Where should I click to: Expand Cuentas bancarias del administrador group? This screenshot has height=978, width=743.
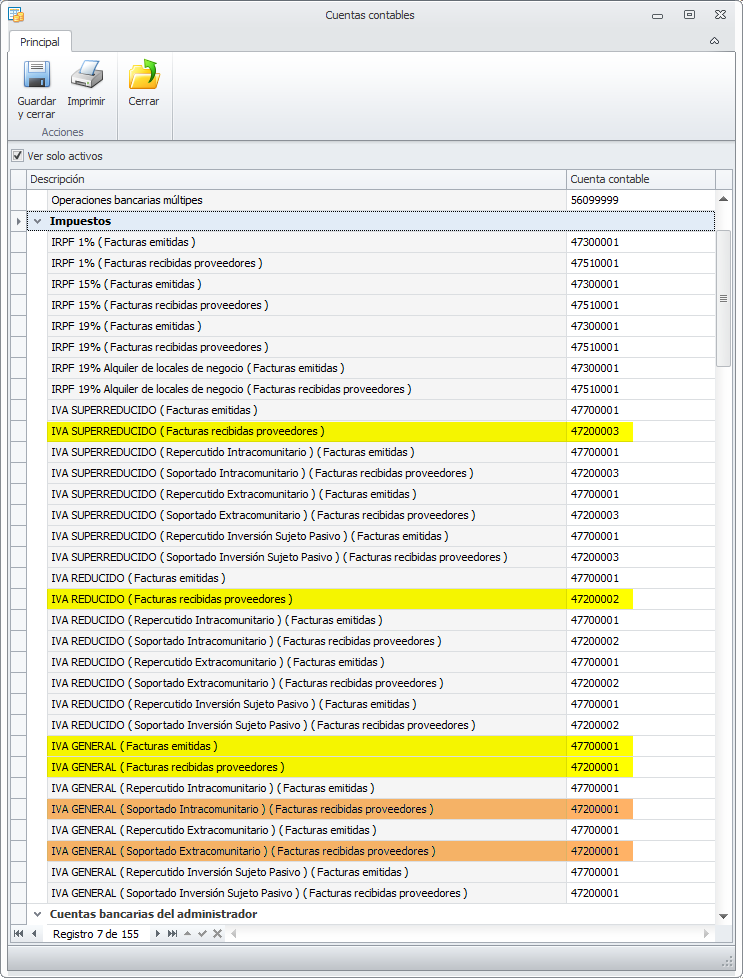[37, 914]
